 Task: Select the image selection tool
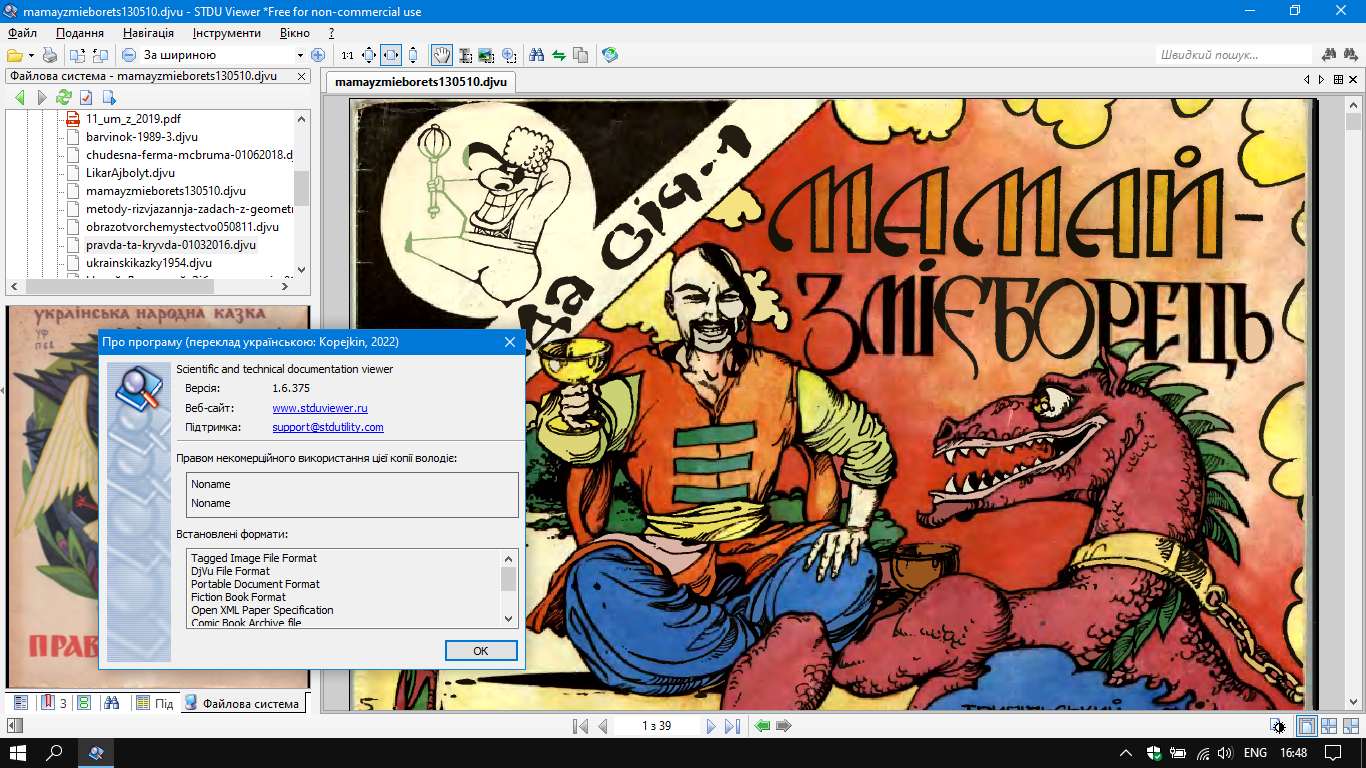pyautogui.click(x=486, y=55)
